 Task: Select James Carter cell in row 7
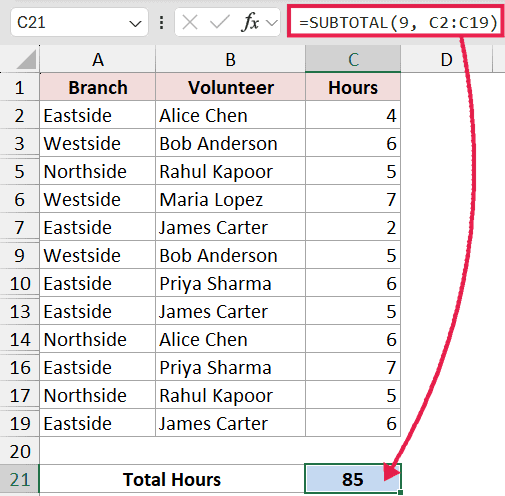pos(230,228)
